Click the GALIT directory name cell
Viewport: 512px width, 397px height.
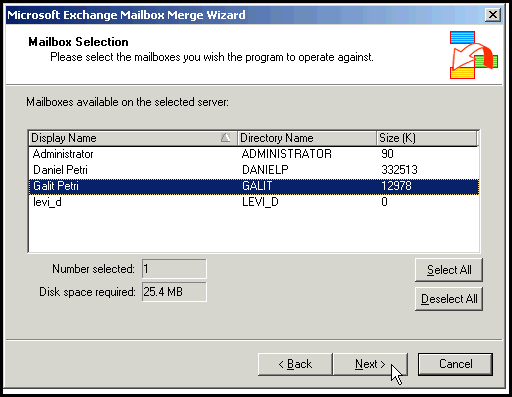[257, 186]
